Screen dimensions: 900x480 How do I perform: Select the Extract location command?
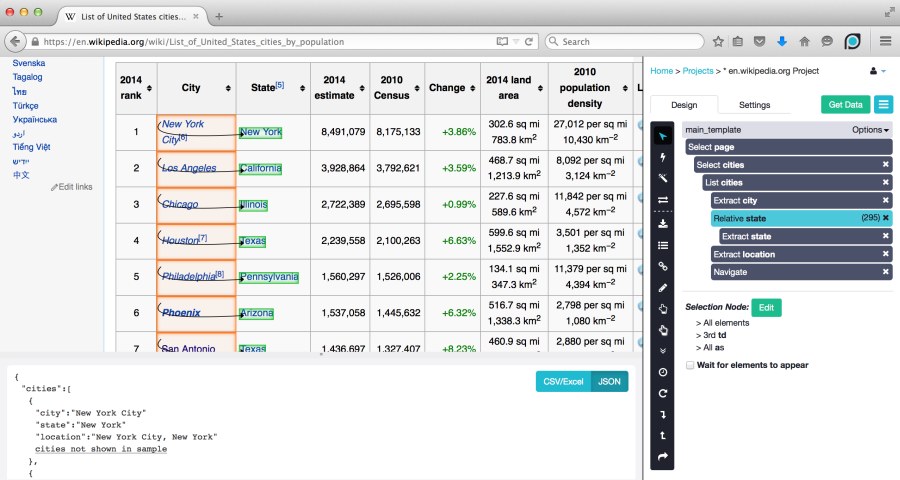801,254
